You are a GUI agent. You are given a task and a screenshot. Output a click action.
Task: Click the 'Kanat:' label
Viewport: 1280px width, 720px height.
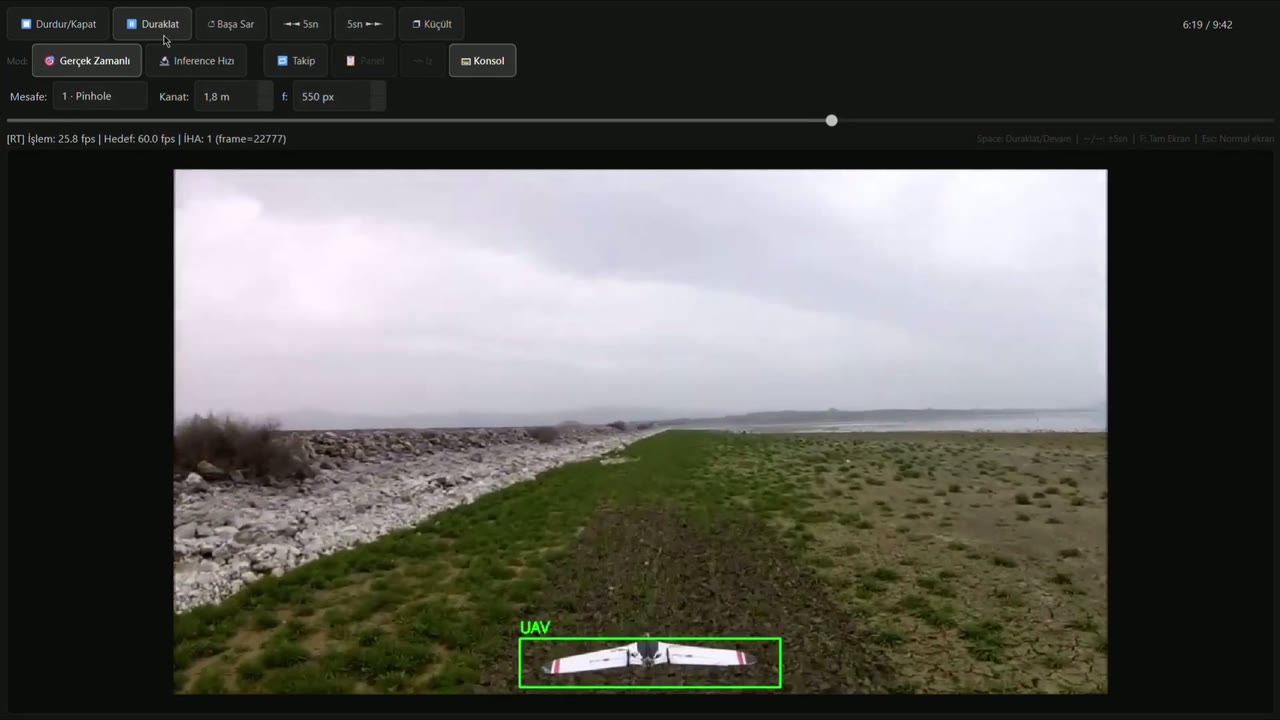pyautogui.click(x=174, y=97)
